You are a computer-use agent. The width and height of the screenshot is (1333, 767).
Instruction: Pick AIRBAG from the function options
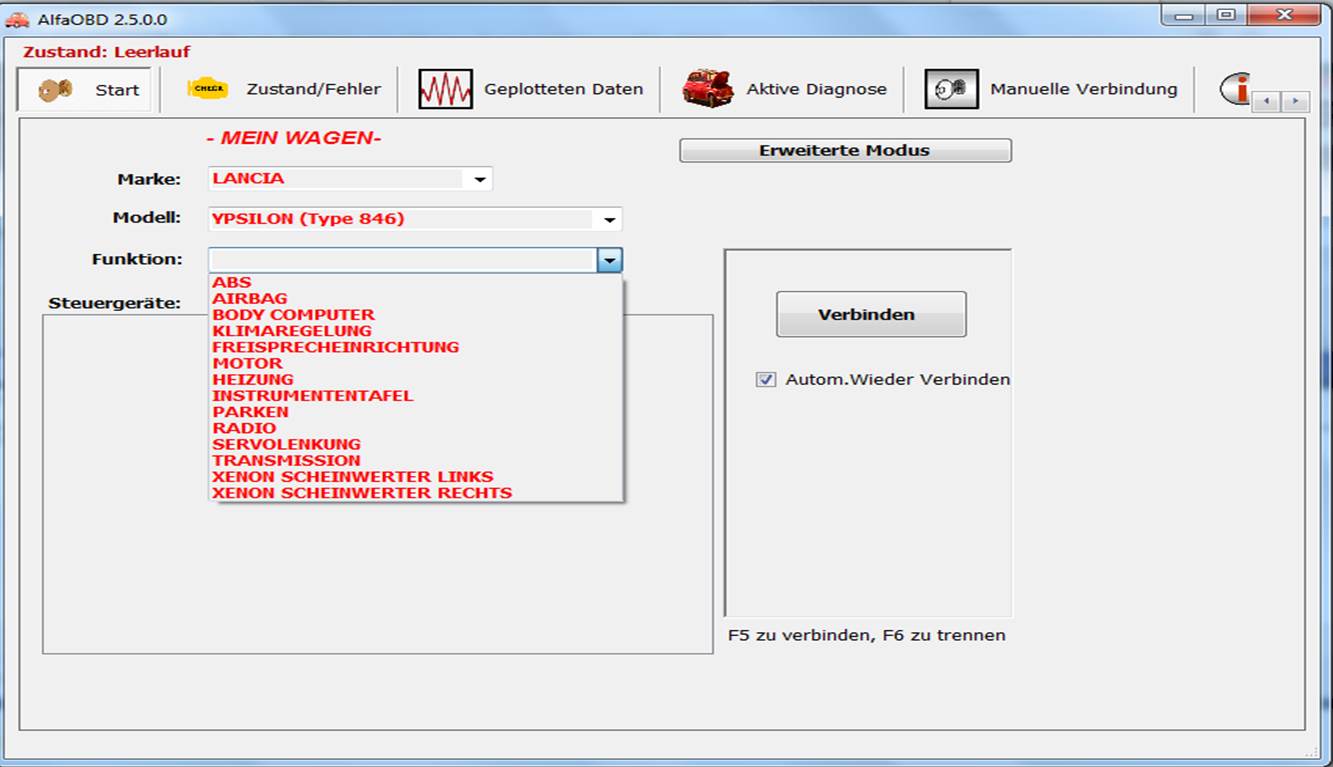[x=249, y=299]
